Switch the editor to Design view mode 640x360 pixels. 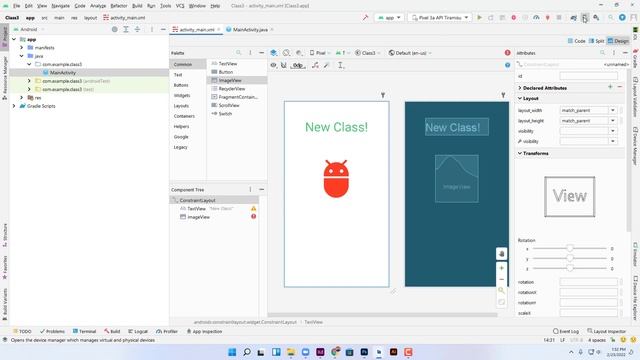click(x=618, y=41)
